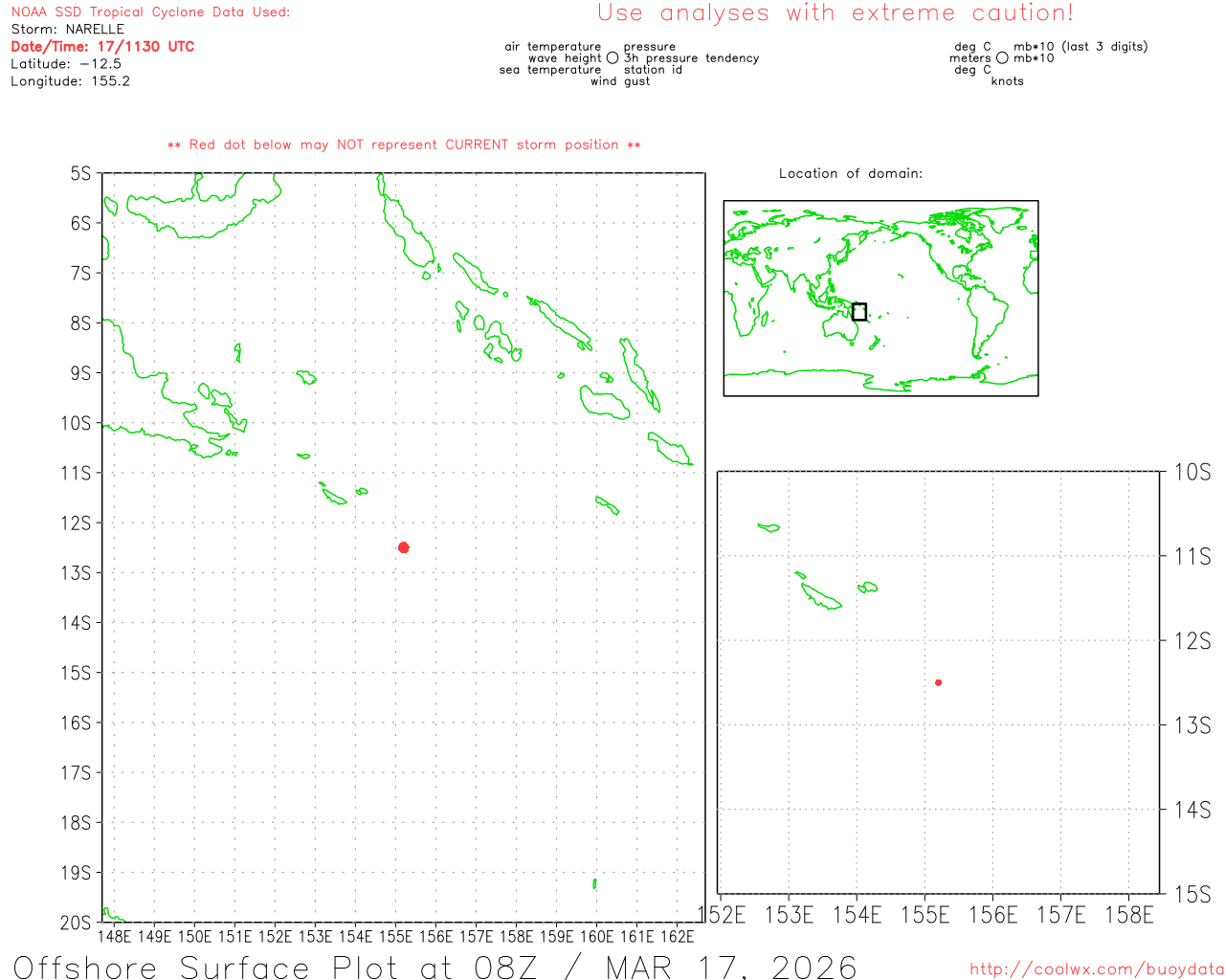Open the coolwx.com/buoydata link
The image size is (1225, 980).
[x=1096, y=969]
